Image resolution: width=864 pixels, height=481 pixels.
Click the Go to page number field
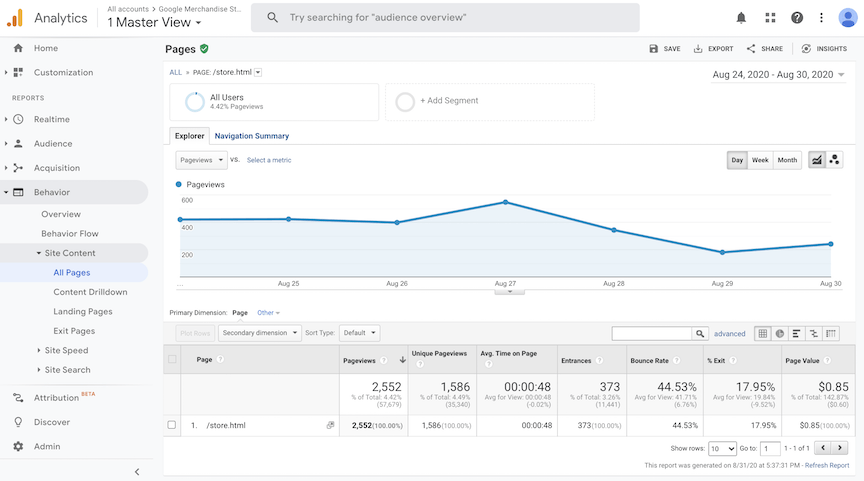(x=770, y=448)
